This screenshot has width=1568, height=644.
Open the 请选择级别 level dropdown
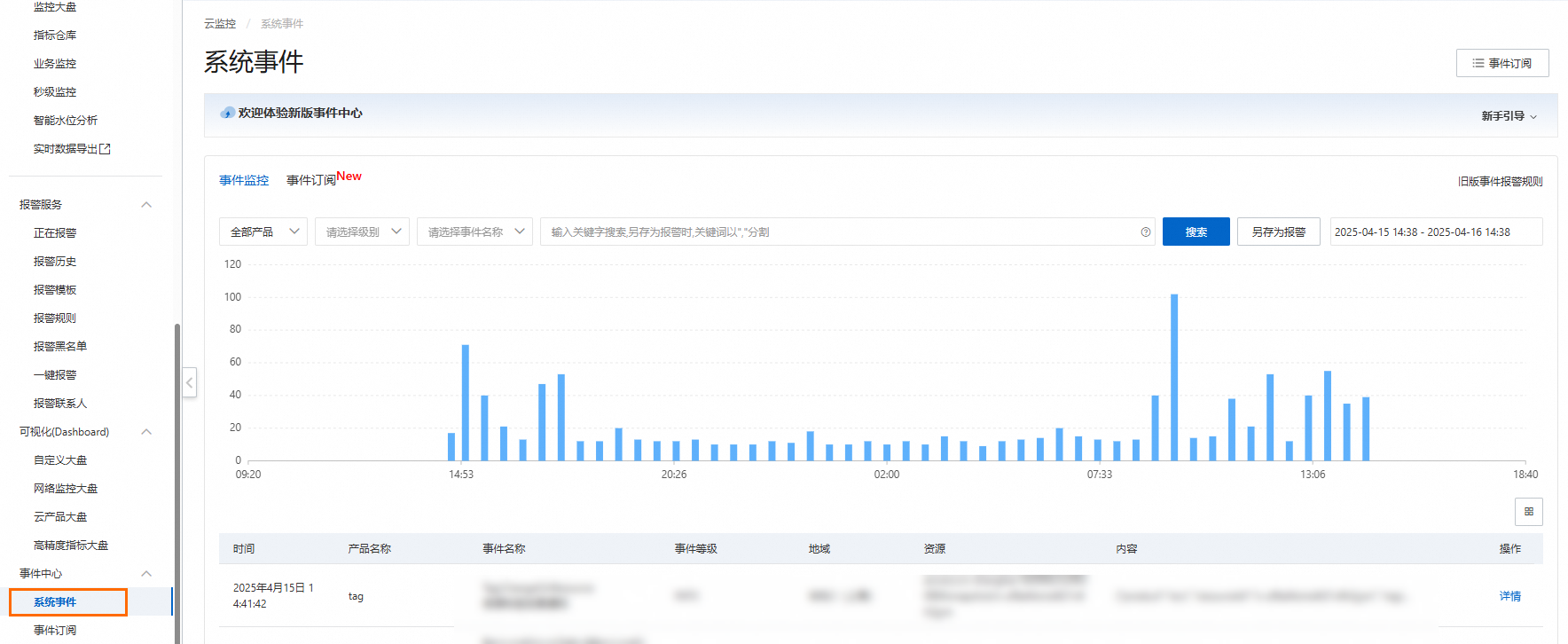pyautogui.click(x=362, y=232)
